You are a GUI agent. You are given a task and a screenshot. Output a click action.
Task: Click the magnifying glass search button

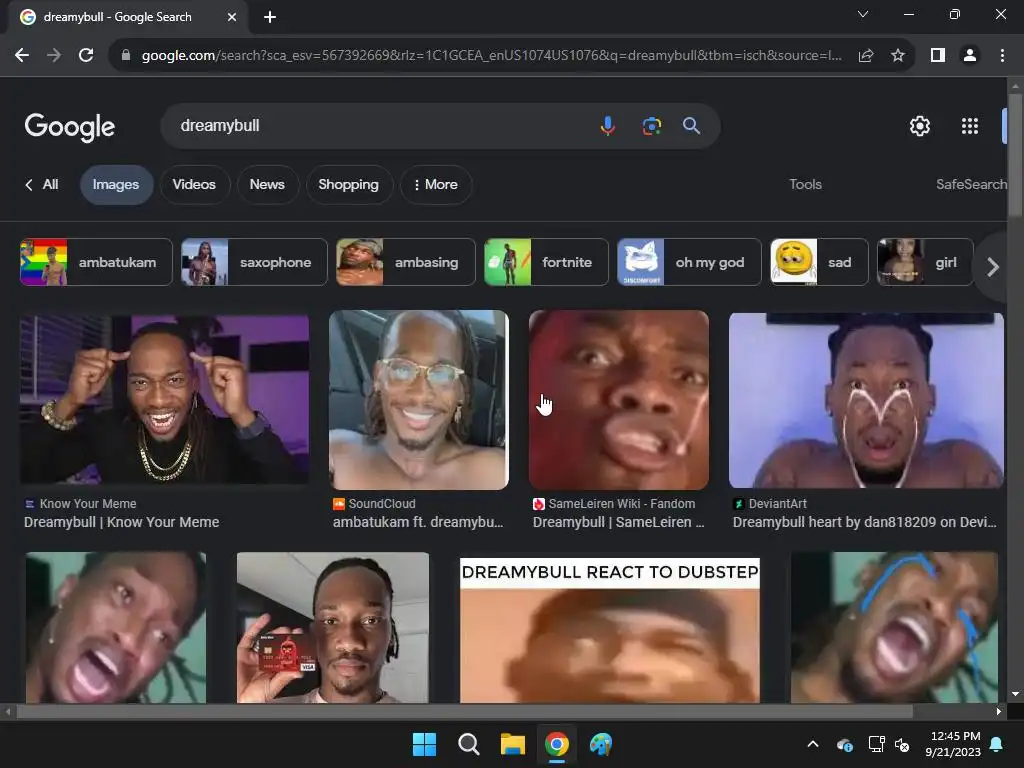tap(692, 125)
